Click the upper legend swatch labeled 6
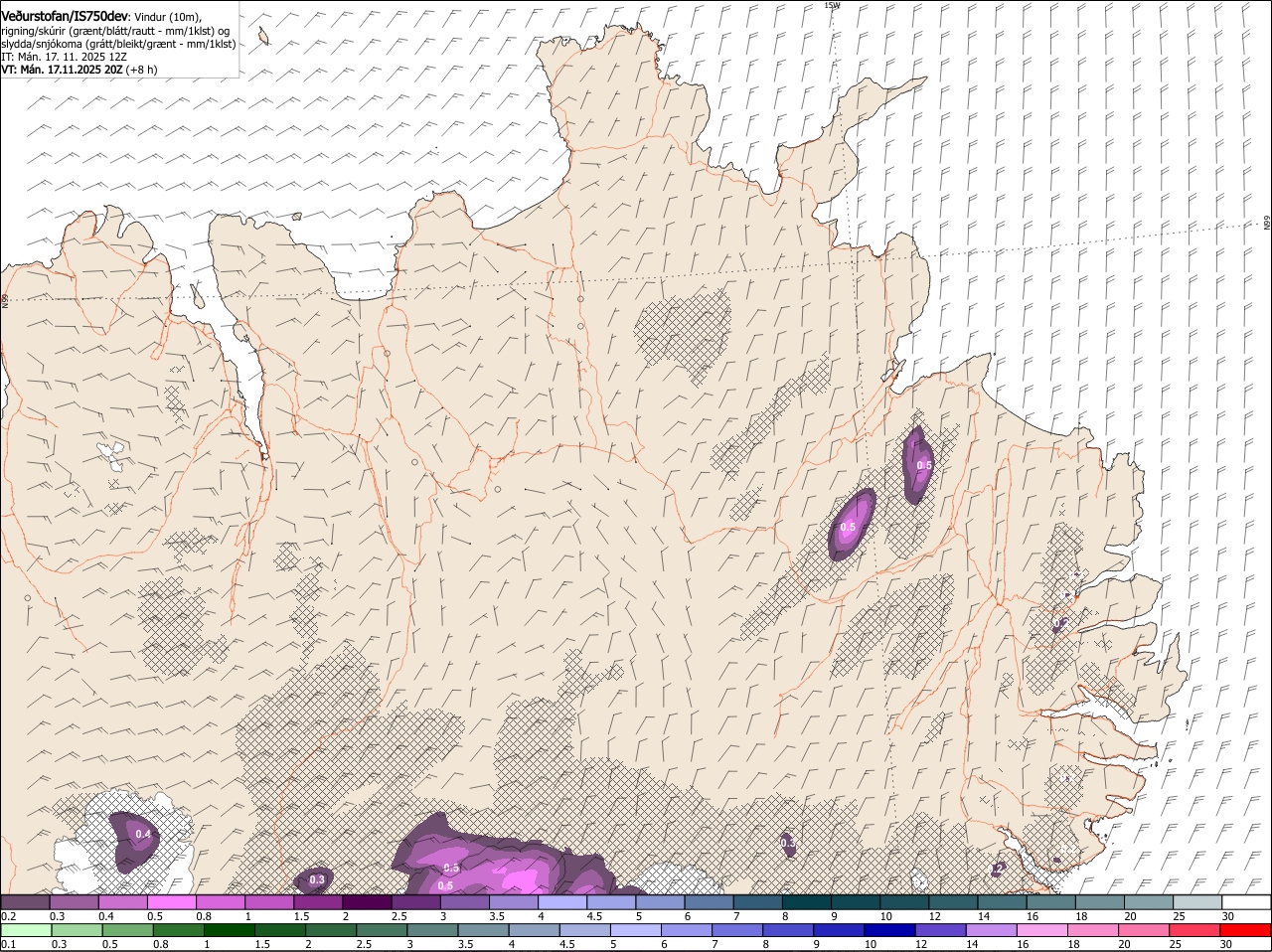The width and height of the screenshot is (1272, 952). point(709,902)
